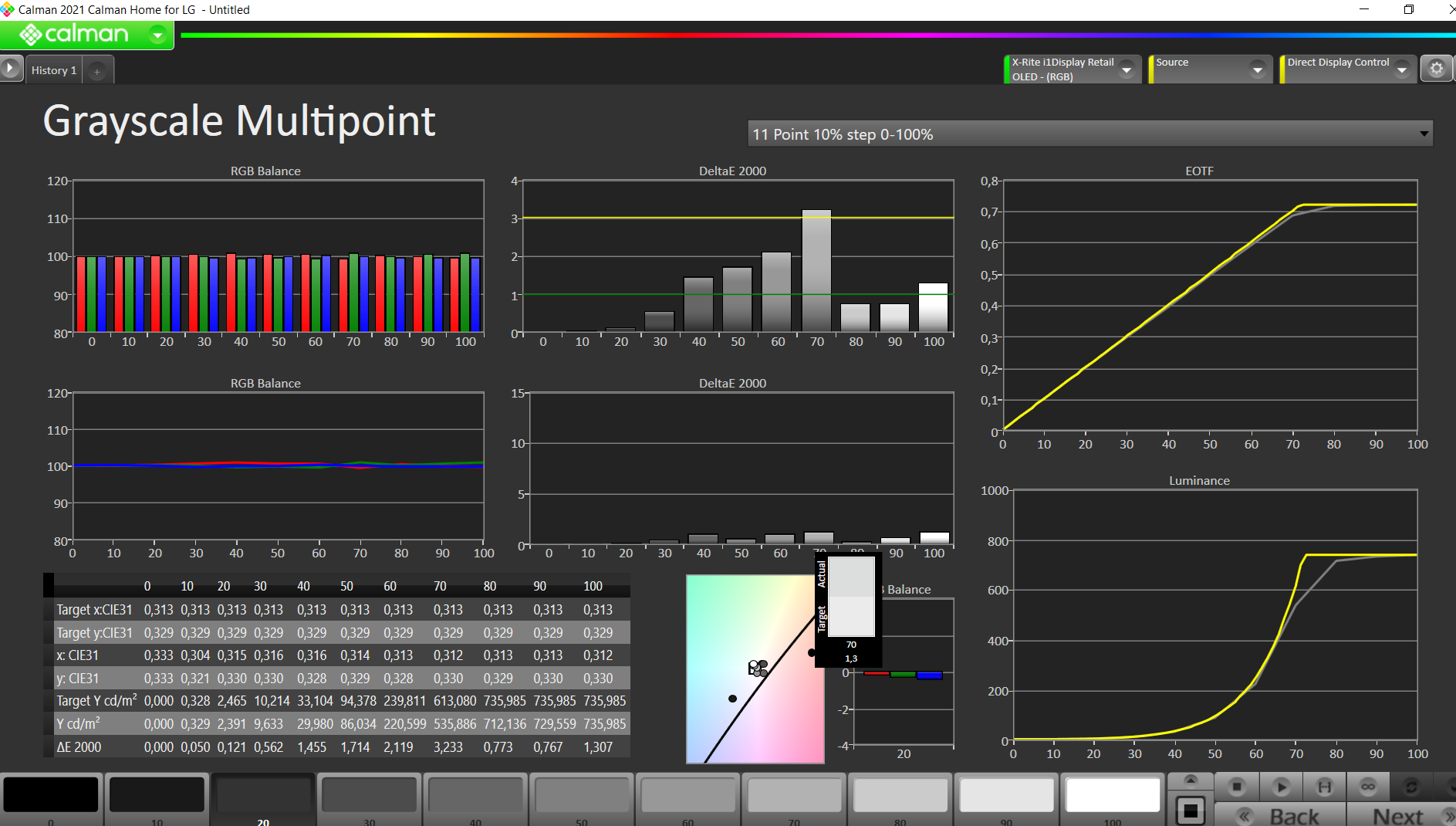Restore the window using title bar button
The width and height of the screenshot is (1456, 826).
(x=1408, y=9)
